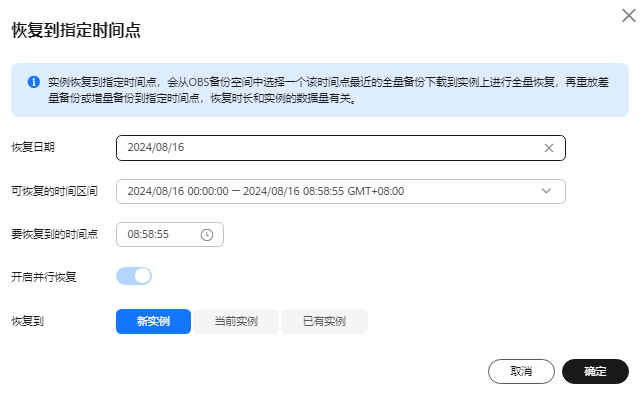641x398 pixels.
Task: Close the 恢复到指定时间点 dialog
Action: 629,16
